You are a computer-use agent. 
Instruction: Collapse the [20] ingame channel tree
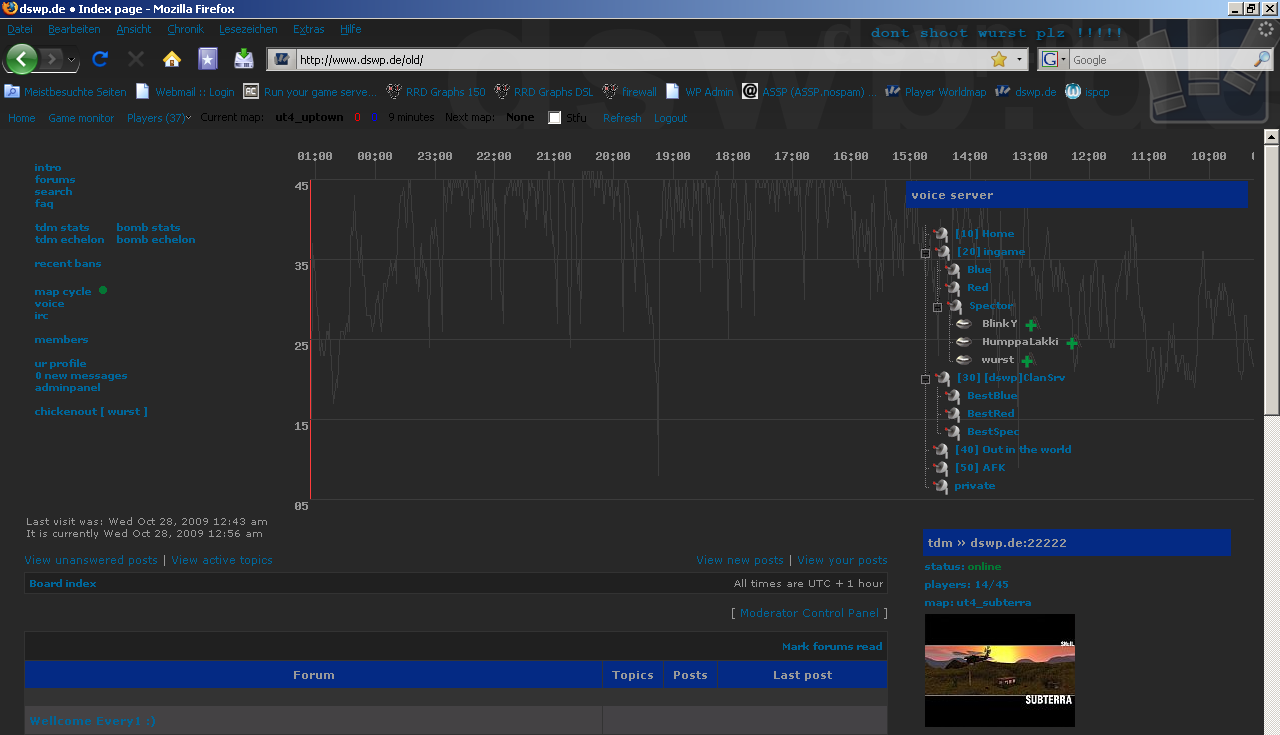point(926,253)
